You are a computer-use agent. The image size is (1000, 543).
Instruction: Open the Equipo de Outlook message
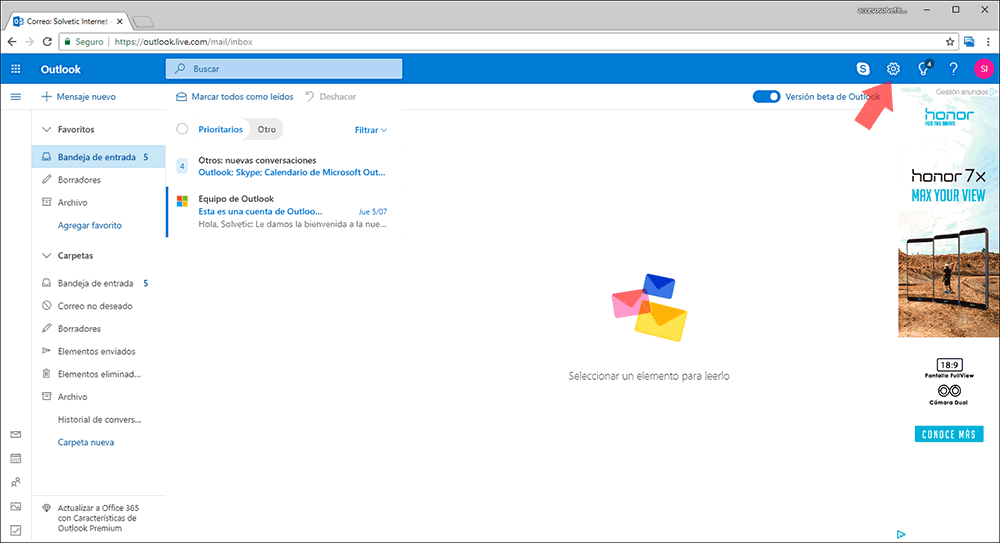(x=284, y=211)
